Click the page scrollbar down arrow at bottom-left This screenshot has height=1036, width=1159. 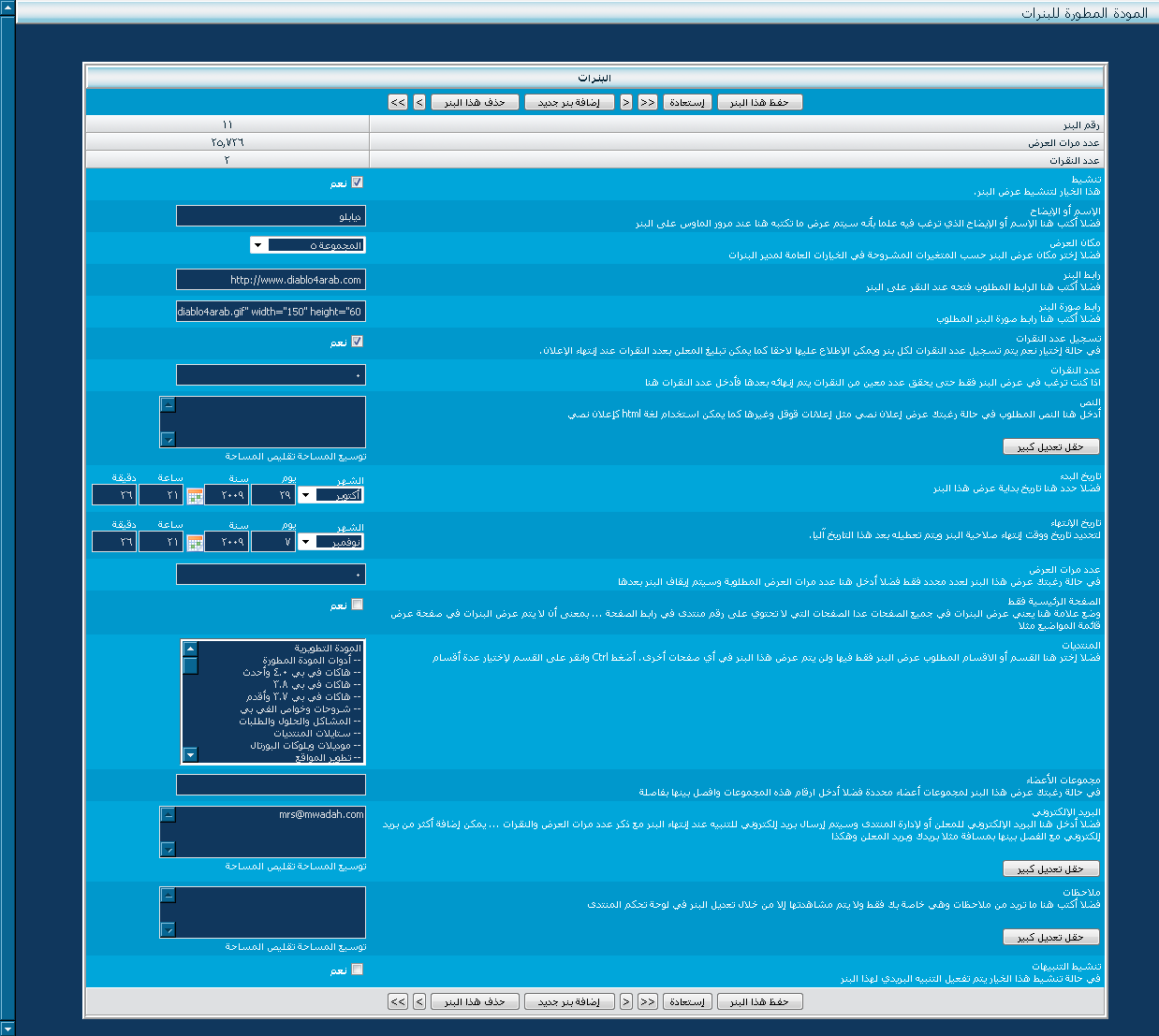pyautogui.click(x=7, y=1027)
